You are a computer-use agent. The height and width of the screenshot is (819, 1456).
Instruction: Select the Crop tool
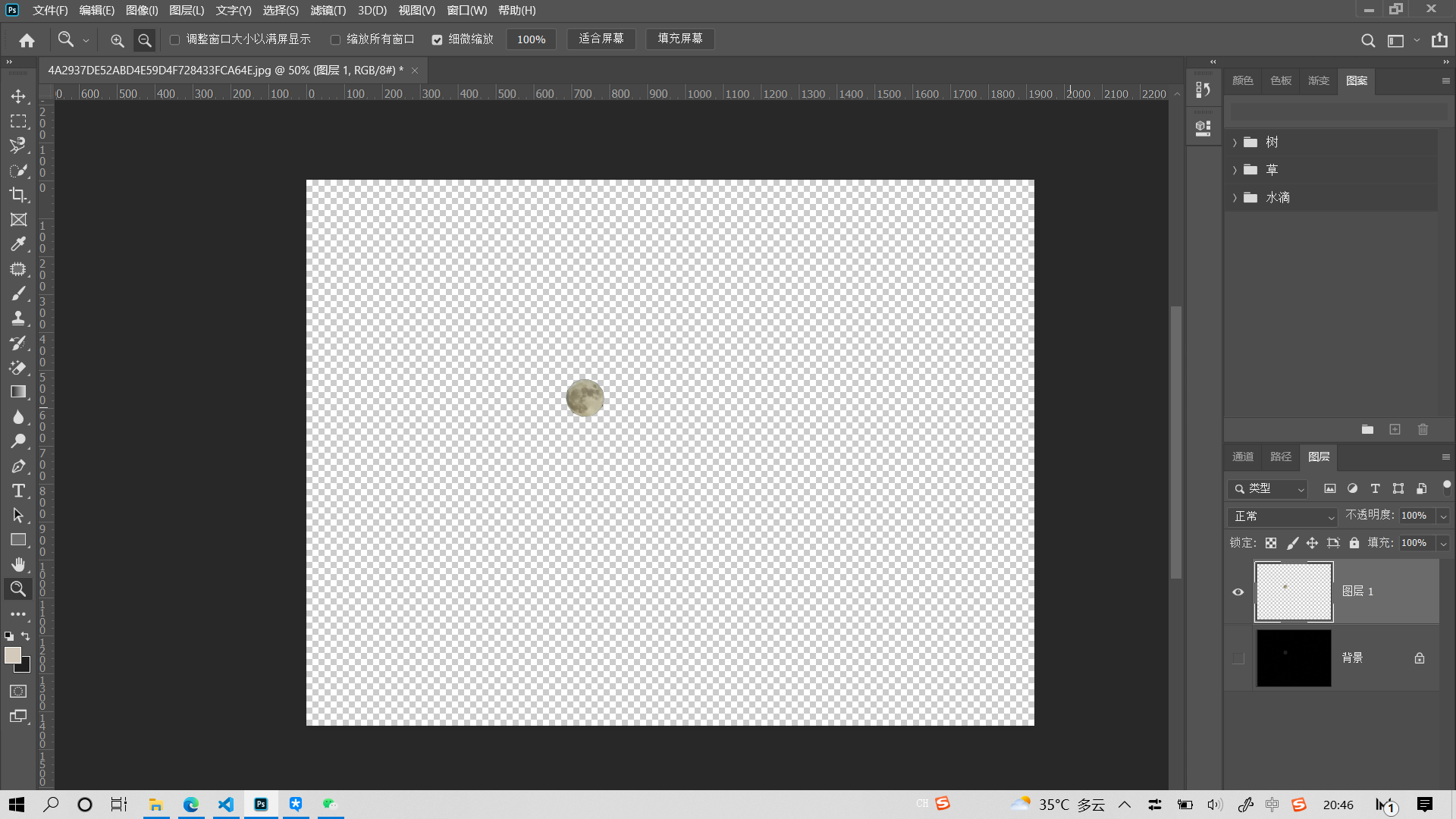(18, 195)
